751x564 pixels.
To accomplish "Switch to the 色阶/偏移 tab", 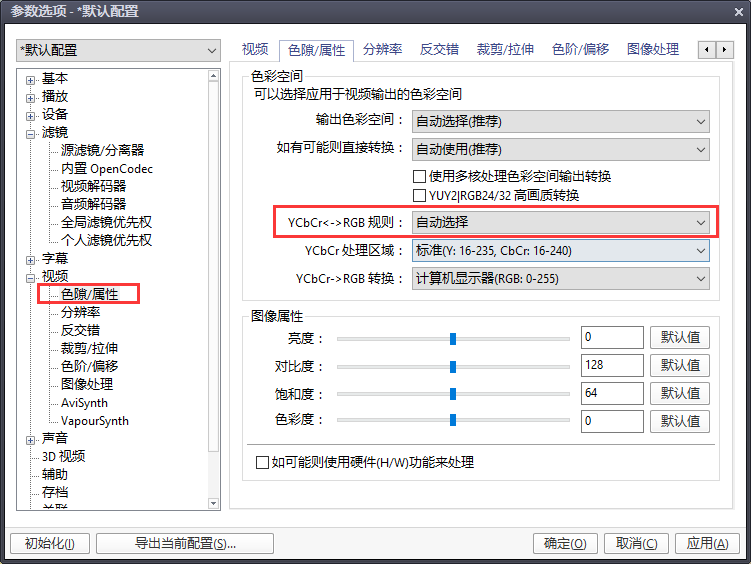I will point(580,49).
